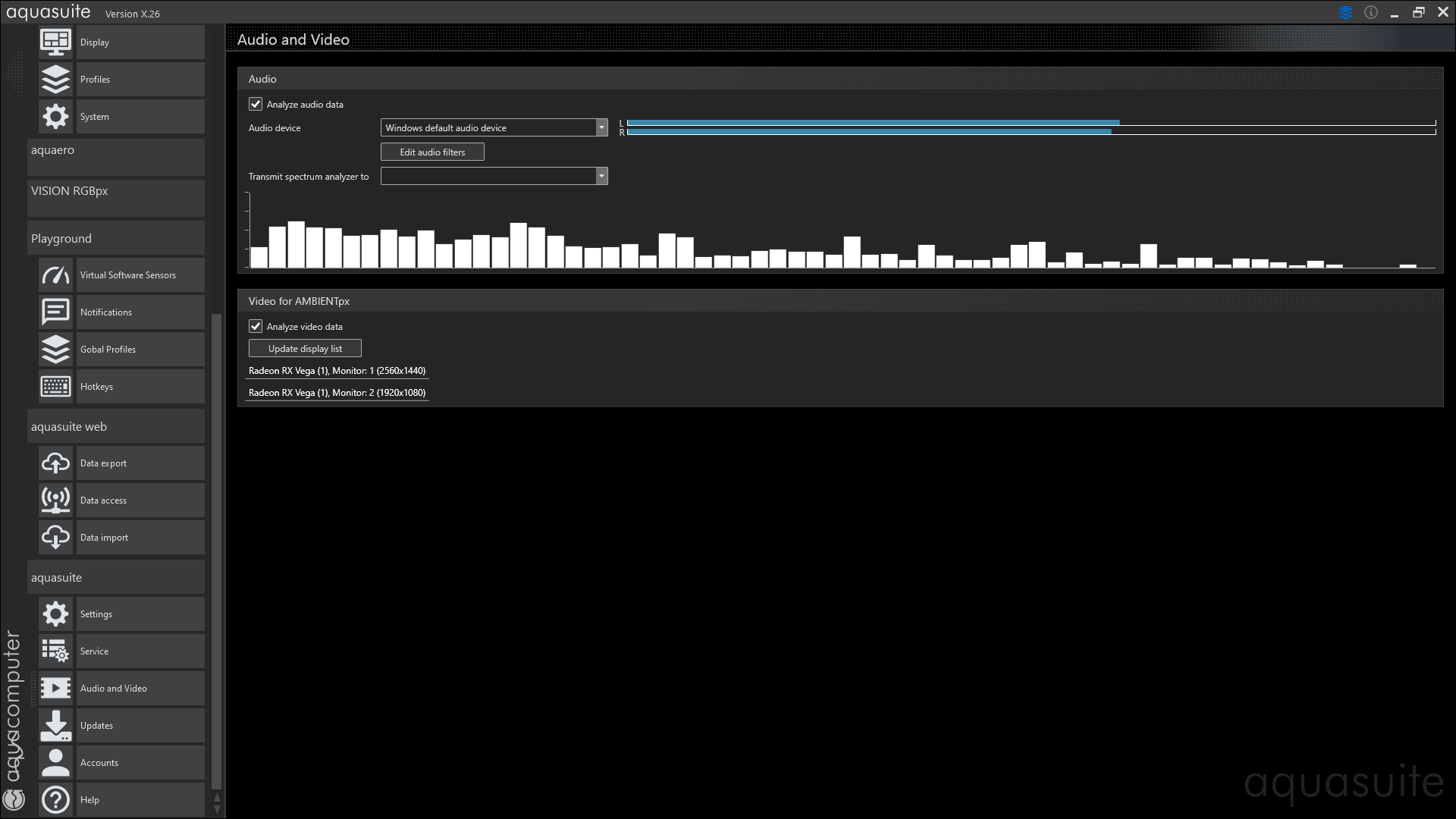Image resolution: width=1456 pixels, height=819 pixels.
Task: Click the blue layers icon in title bar
Action: coord(1345,12)
